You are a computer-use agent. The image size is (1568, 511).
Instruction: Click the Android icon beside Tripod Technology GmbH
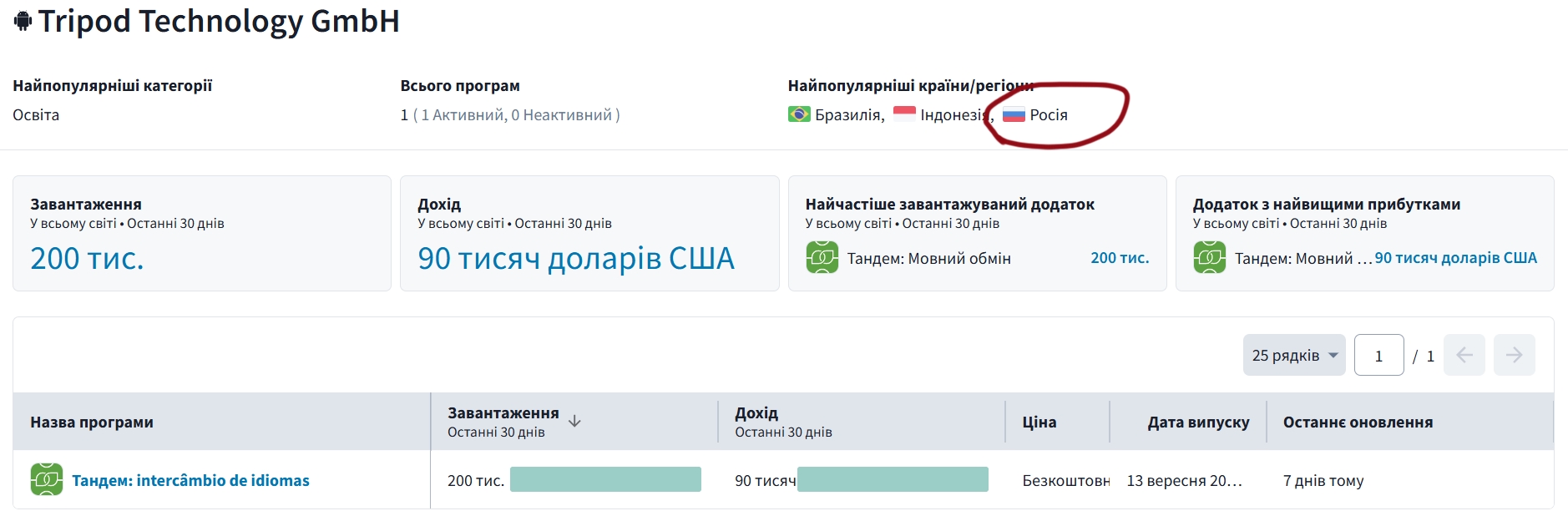pos(23,22)
